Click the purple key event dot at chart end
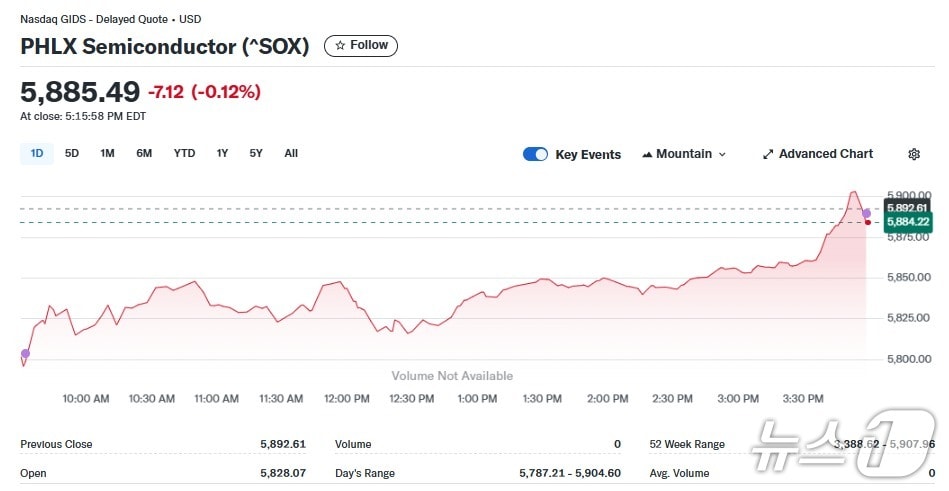Viewport: 949px width, 491px height. pos(866,213)
